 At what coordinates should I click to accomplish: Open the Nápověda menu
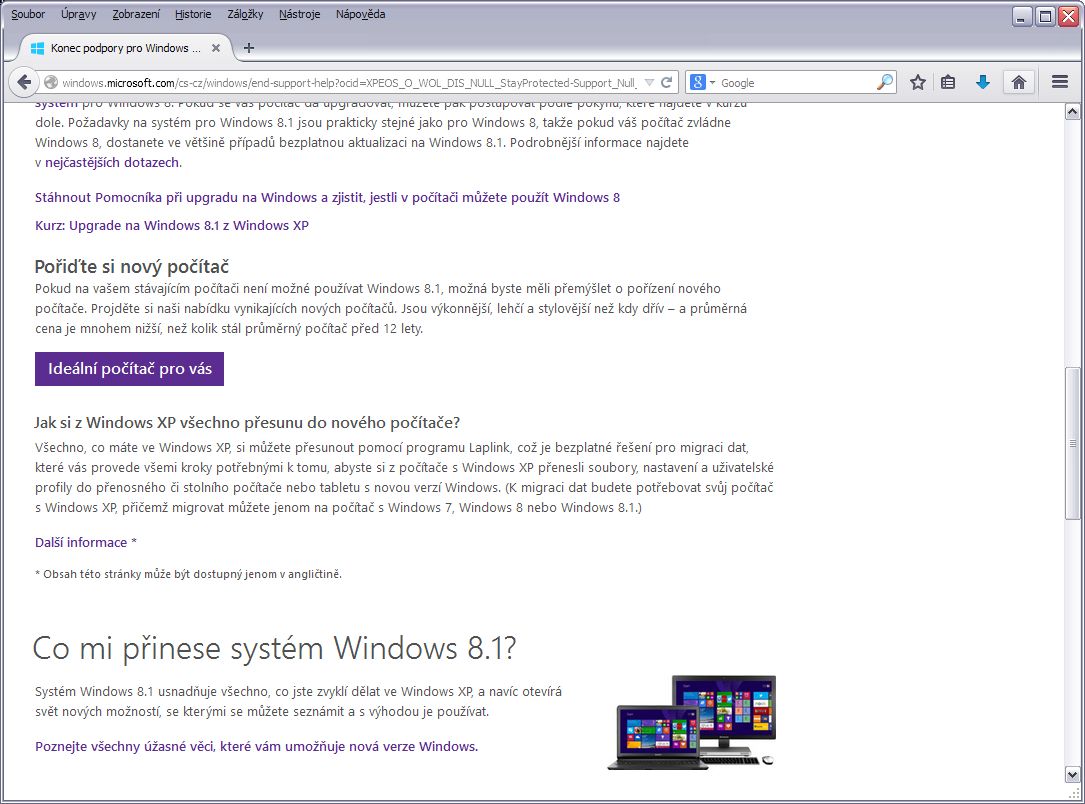coord(361,14)
